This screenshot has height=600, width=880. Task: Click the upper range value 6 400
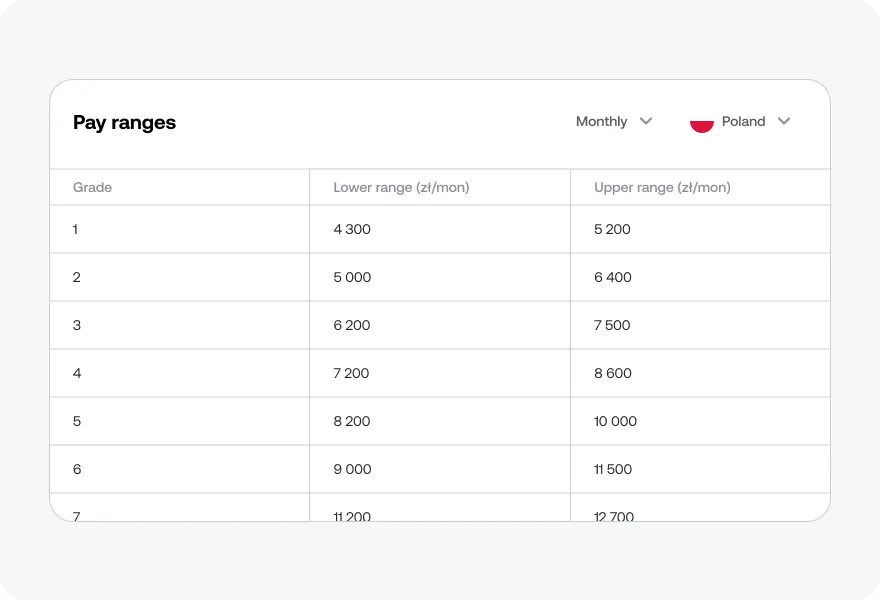[613, 277]
